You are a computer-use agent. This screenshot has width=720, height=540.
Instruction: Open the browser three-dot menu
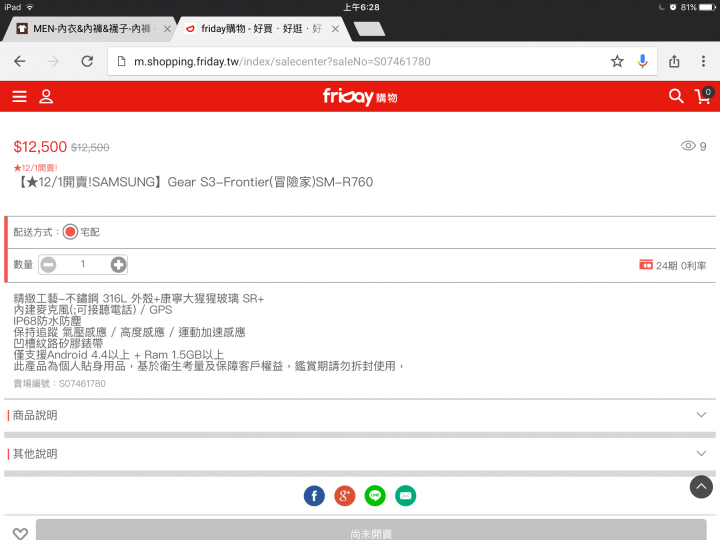tap(703, 61)
